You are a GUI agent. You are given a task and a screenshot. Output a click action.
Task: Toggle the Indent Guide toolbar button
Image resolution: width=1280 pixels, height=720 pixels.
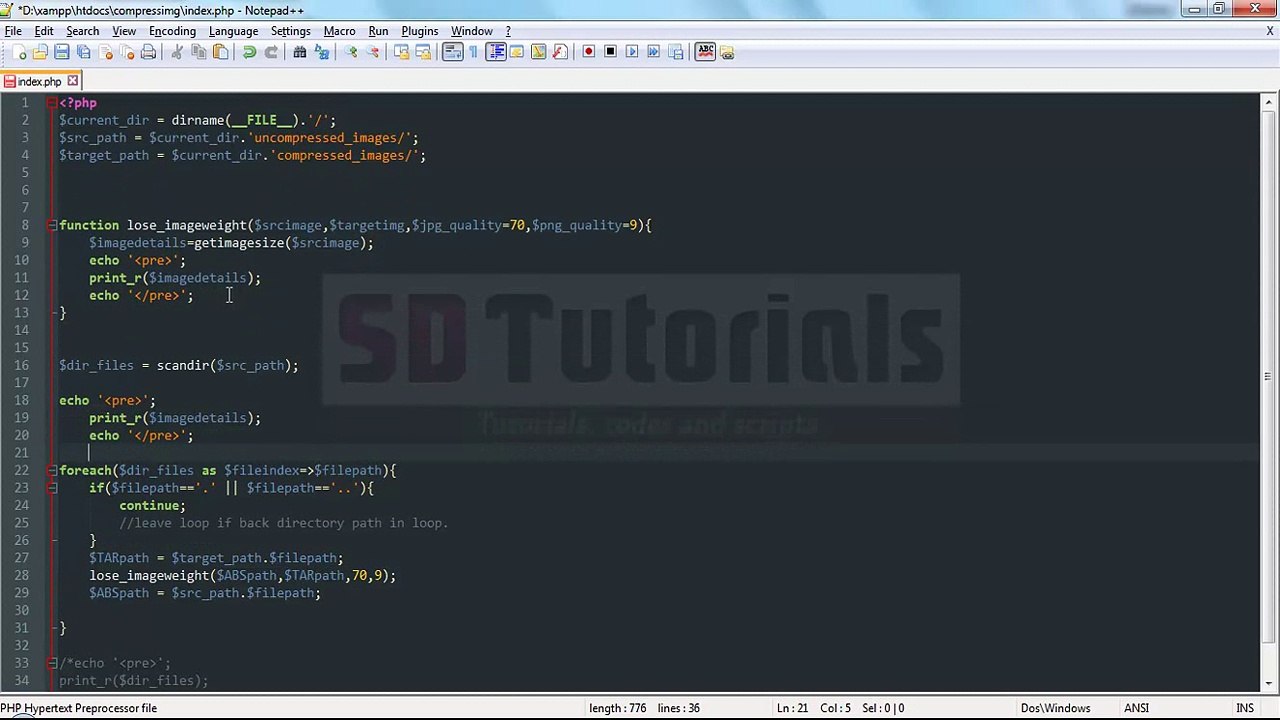click(x=495, y=52)
